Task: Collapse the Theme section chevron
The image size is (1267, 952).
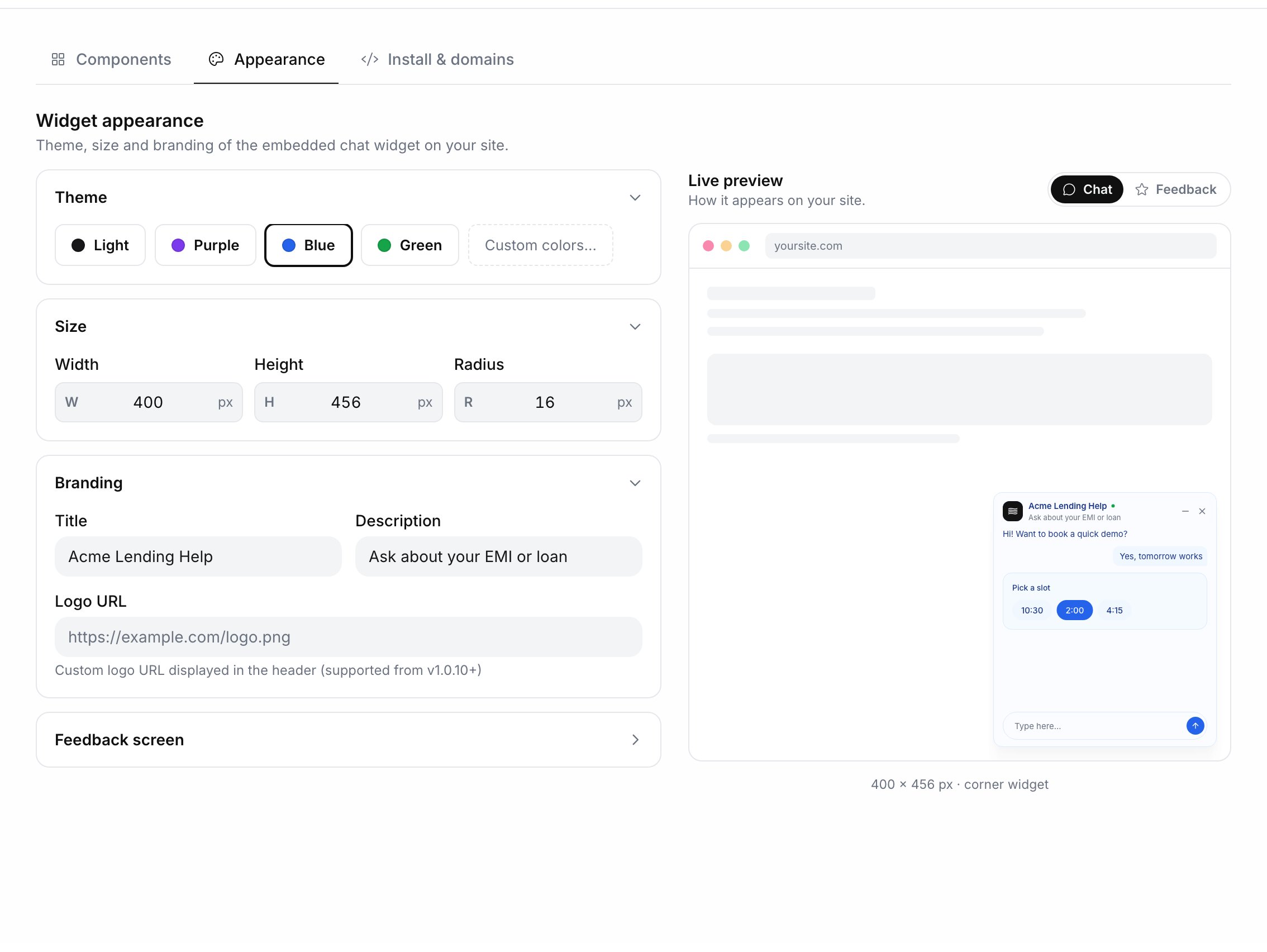Action: point(635,198)
